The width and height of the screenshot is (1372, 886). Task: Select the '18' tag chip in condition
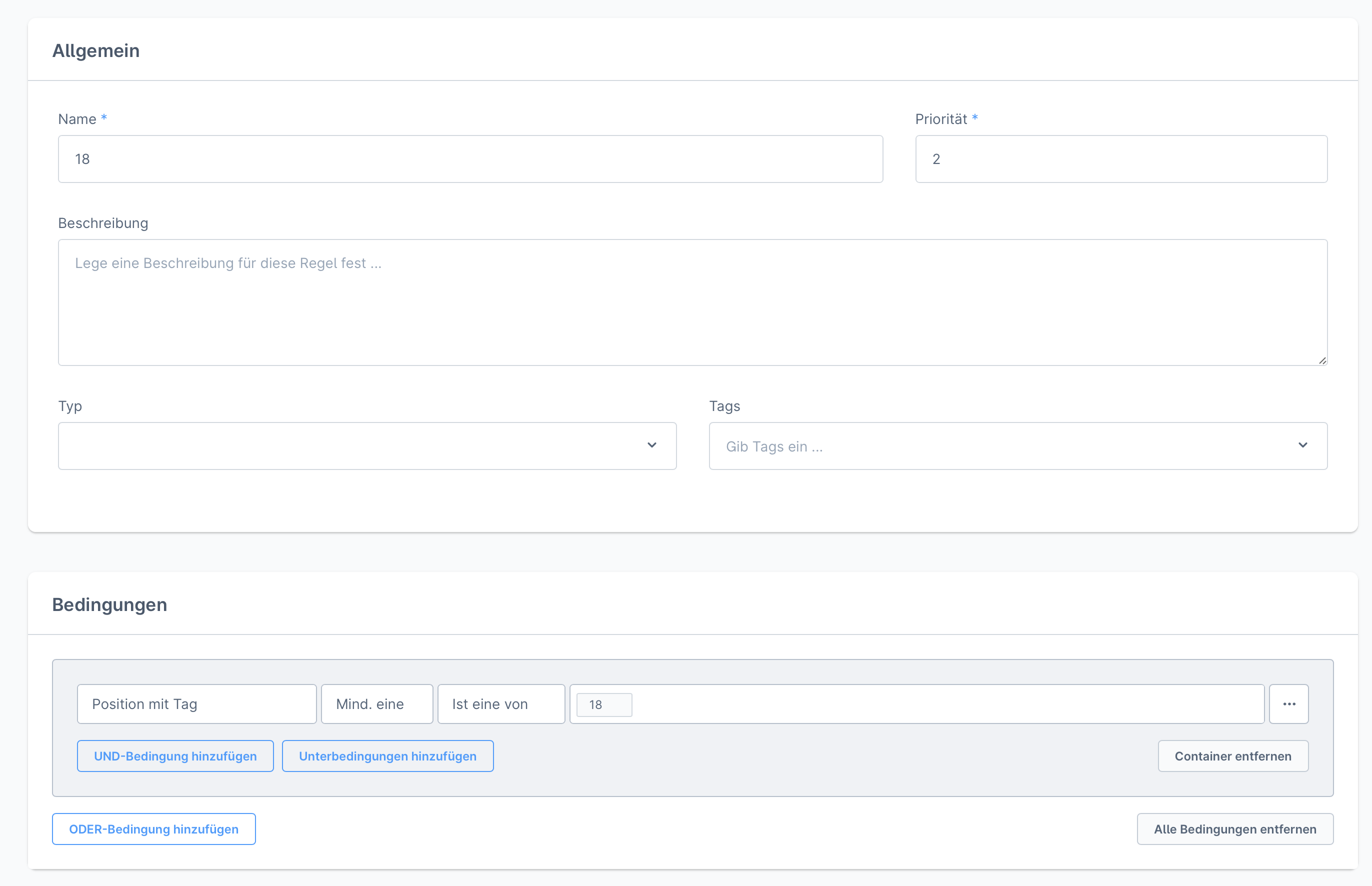[604, 705]
